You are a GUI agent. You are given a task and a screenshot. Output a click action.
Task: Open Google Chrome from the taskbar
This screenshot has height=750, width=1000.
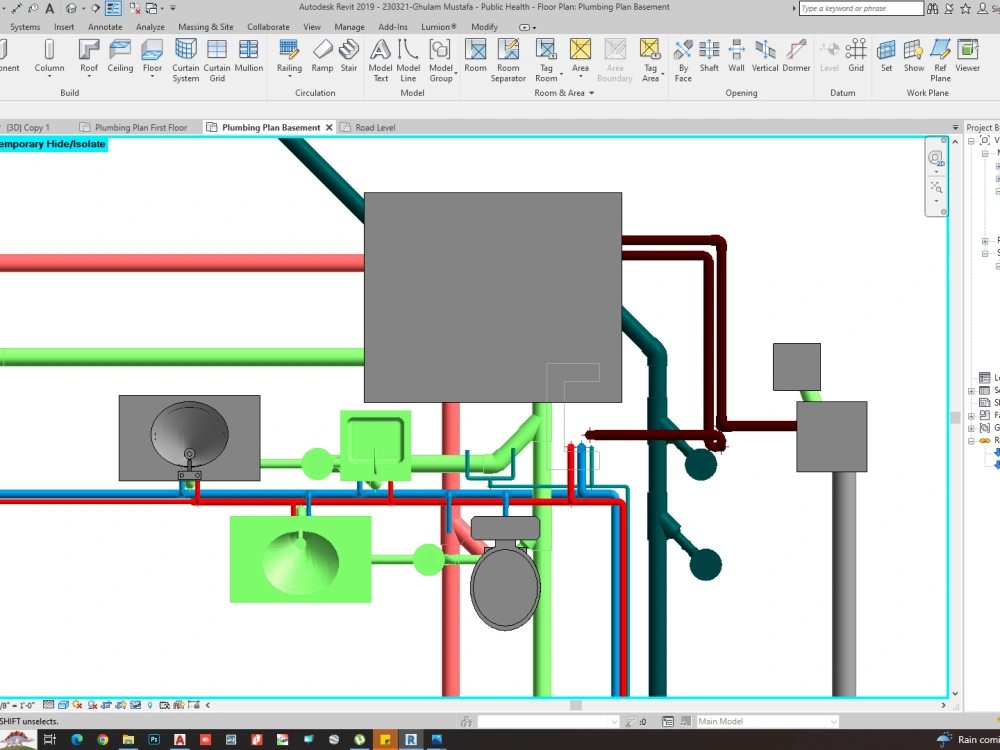point(103,740)
